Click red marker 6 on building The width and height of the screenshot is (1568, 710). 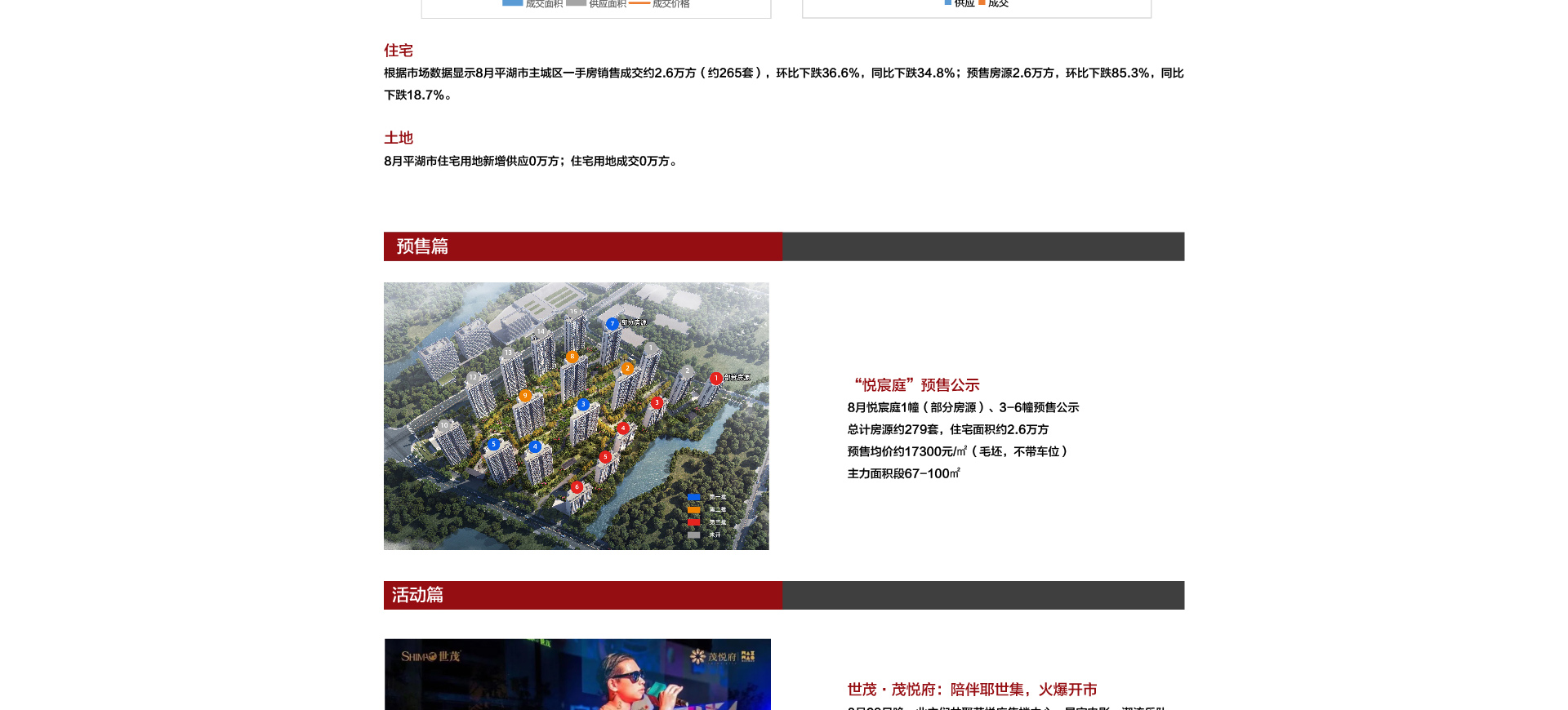pos(577,487)
